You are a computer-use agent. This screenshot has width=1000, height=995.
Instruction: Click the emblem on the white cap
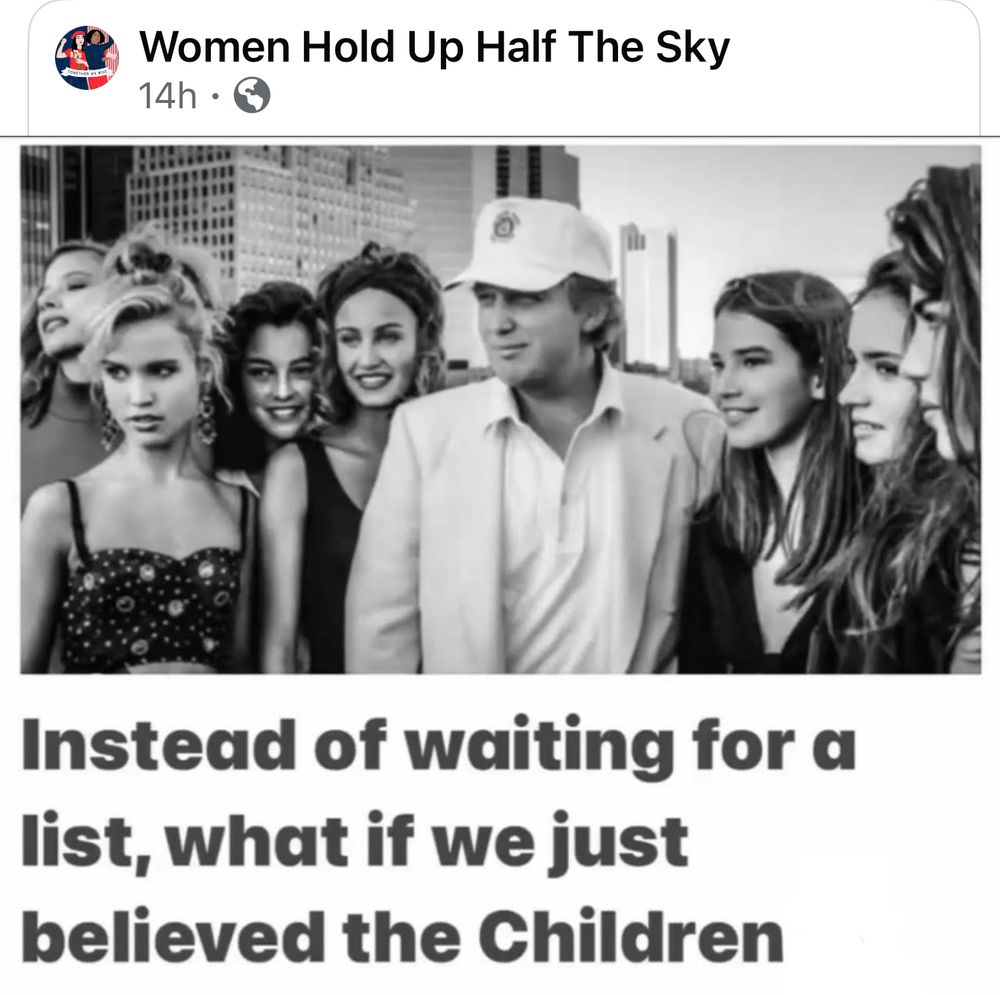[x=506, y=226]
